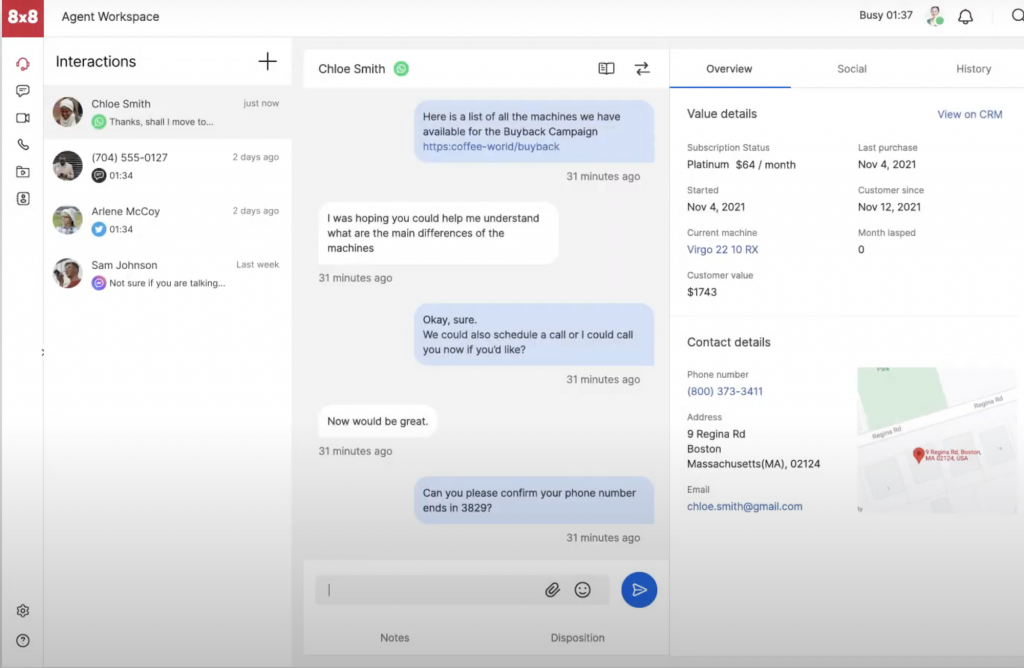The height and width of the screenshot is (668, 1024).
Task: Open the video meetings sidebar icon
Action: tap(22, 118)
